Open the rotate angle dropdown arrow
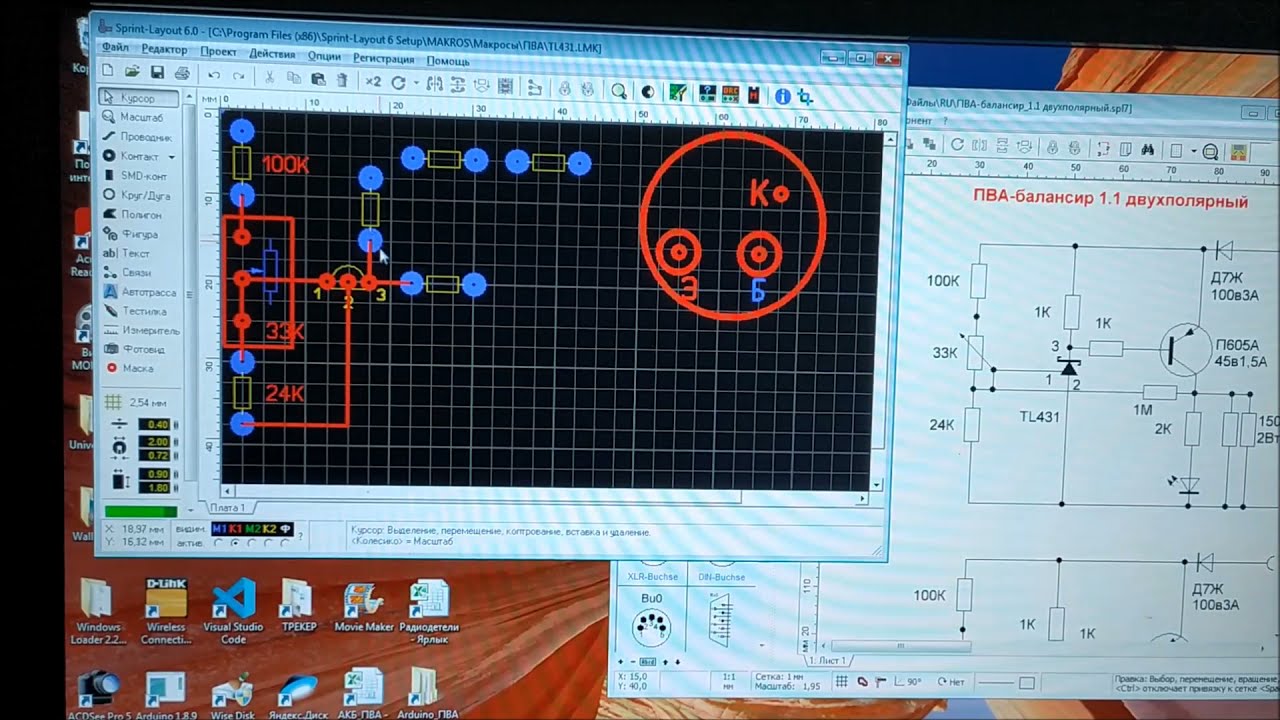The width and height of the screenshot is (1280, 720). click(415, 83)
